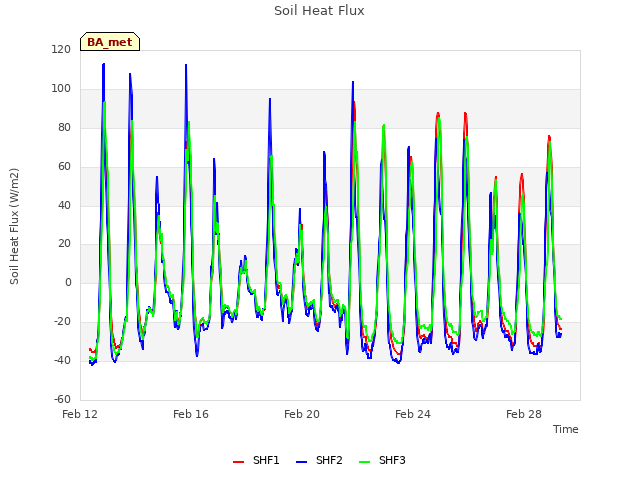Click the -40 y-axis tick label
The height and width of the screenshot is (480, 640).
coord(62,360)
